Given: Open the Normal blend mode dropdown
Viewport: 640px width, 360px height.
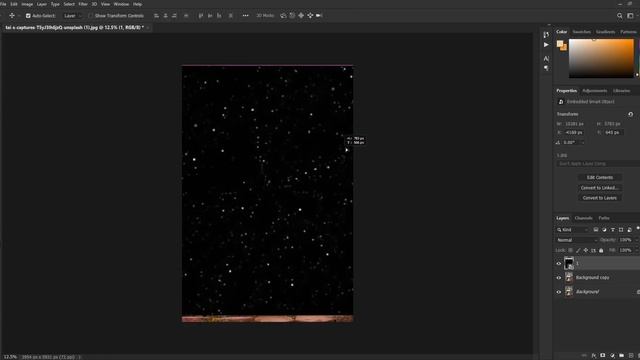Looking at the screenshot, I should 576,240.
